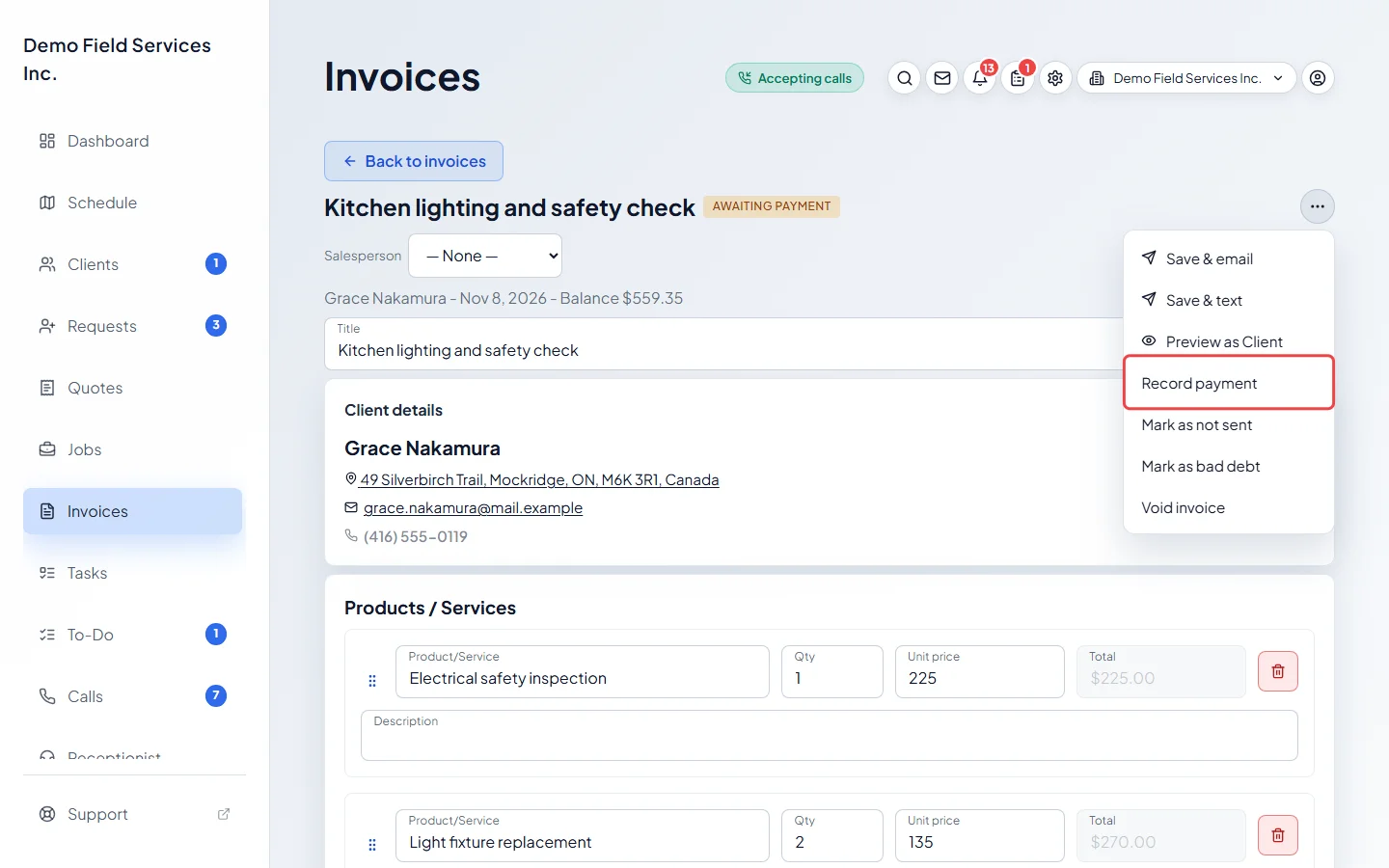Open the clipboard tasks icon with 1 badge
This screenshot has width=1389, height=868.
tap(1018, 78)
